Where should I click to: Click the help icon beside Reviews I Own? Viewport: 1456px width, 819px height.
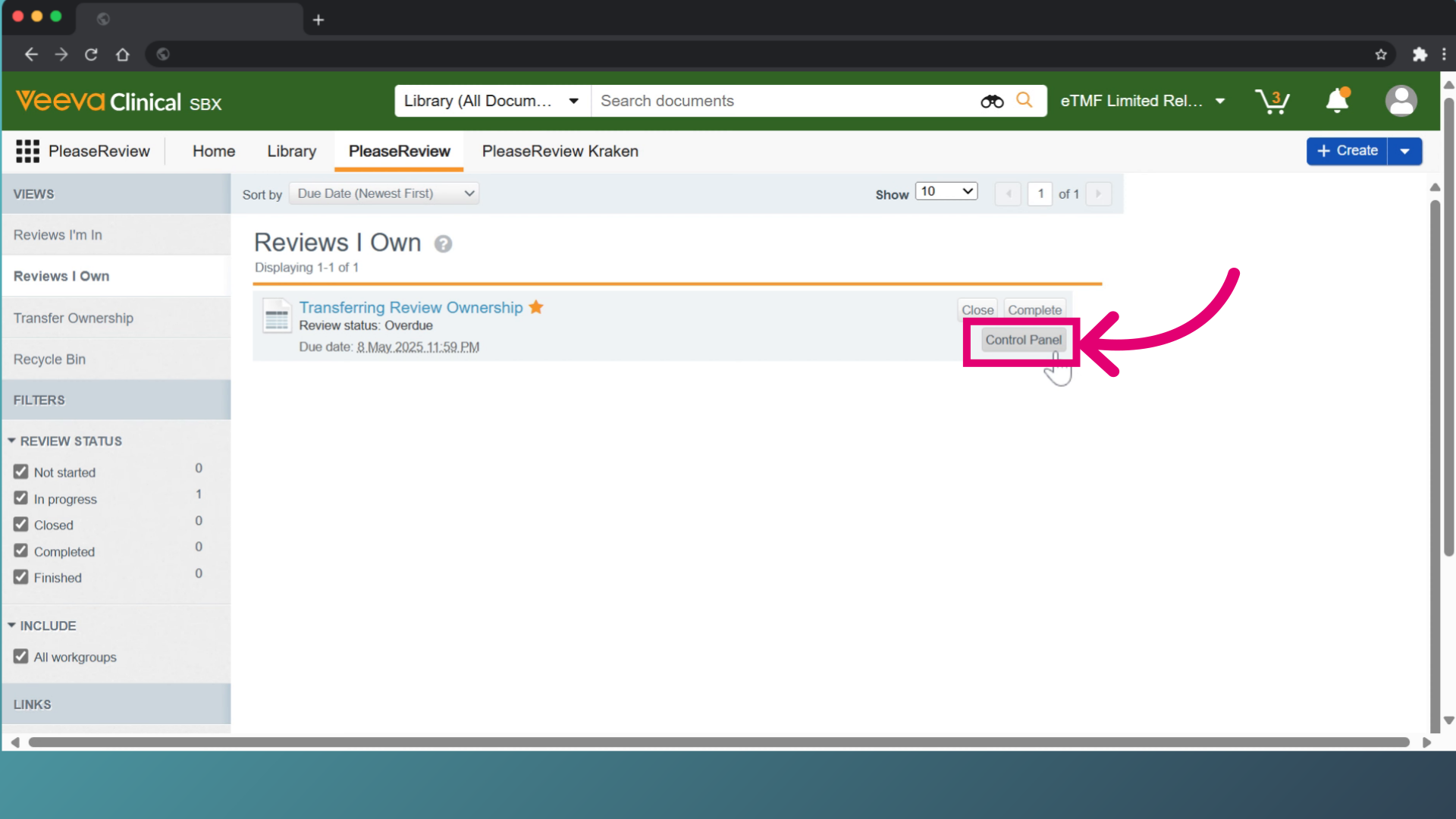(443, 244)
